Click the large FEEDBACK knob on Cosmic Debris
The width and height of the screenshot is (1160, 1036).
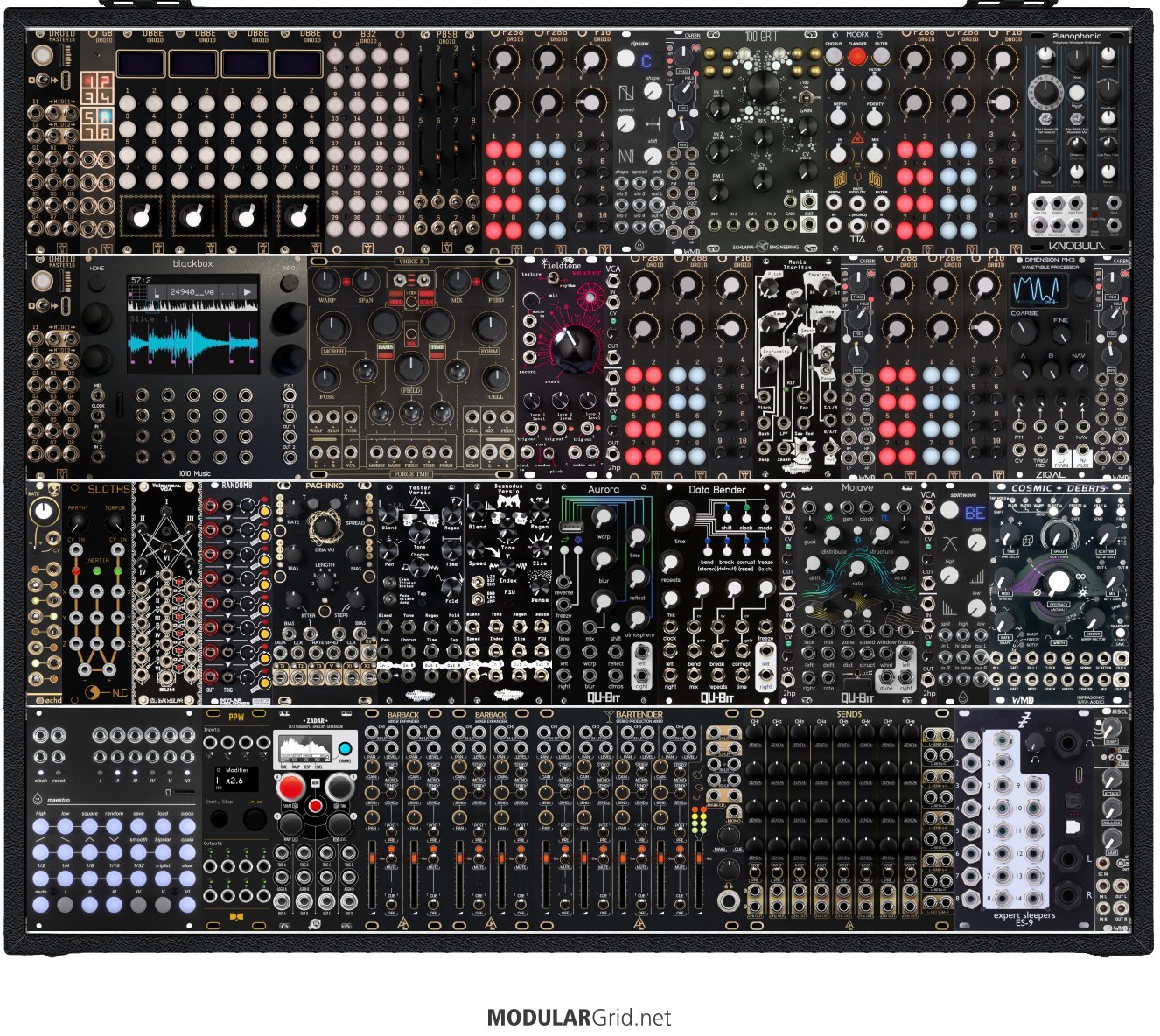(1058, 582)
